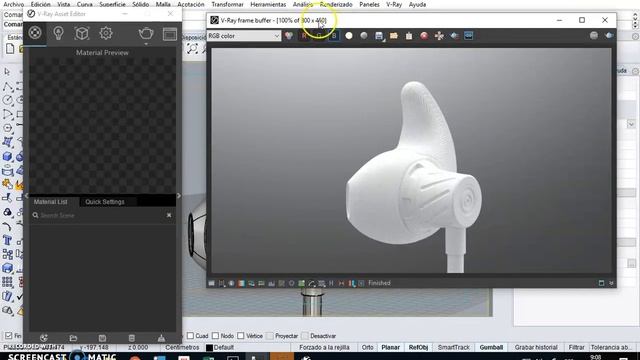Viewport: 640px width, 360px height.
Task: Enable the Cuad osnap checkbox
Action: [x=190, y=336]
